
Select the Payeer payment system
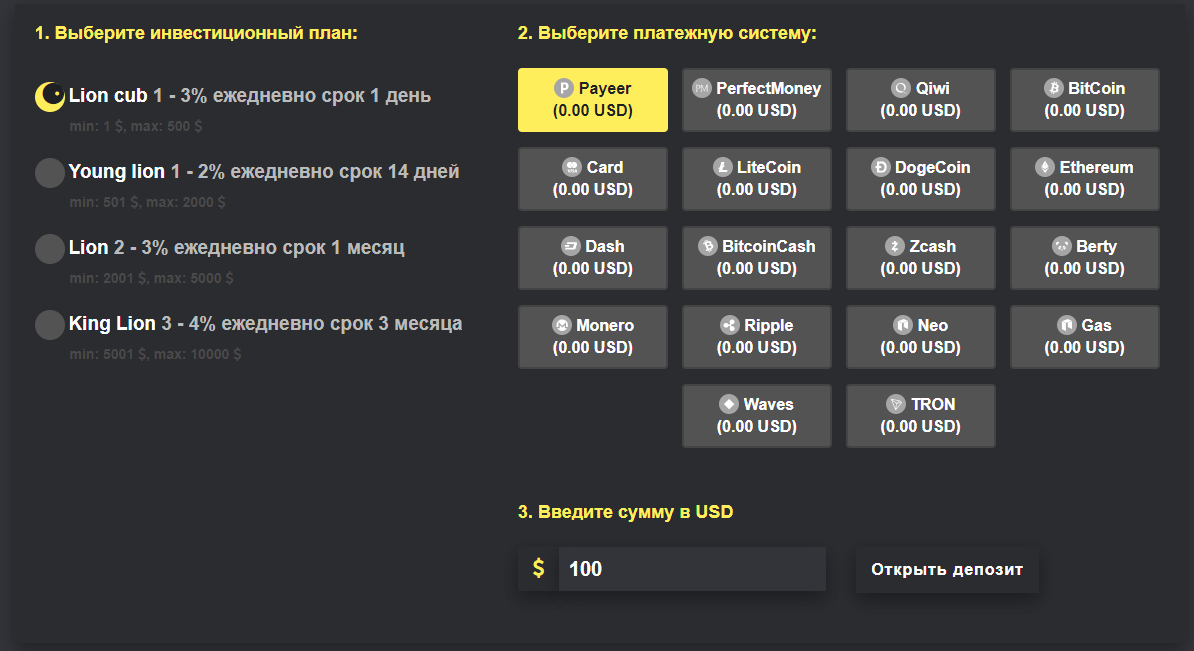coord(592,100)
